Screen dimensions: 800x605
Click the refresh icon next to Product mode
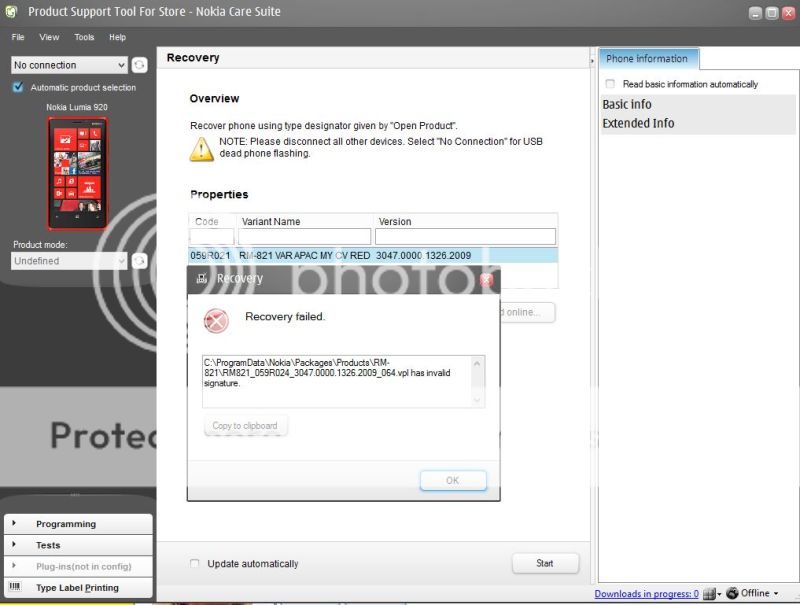pos(140,261)
